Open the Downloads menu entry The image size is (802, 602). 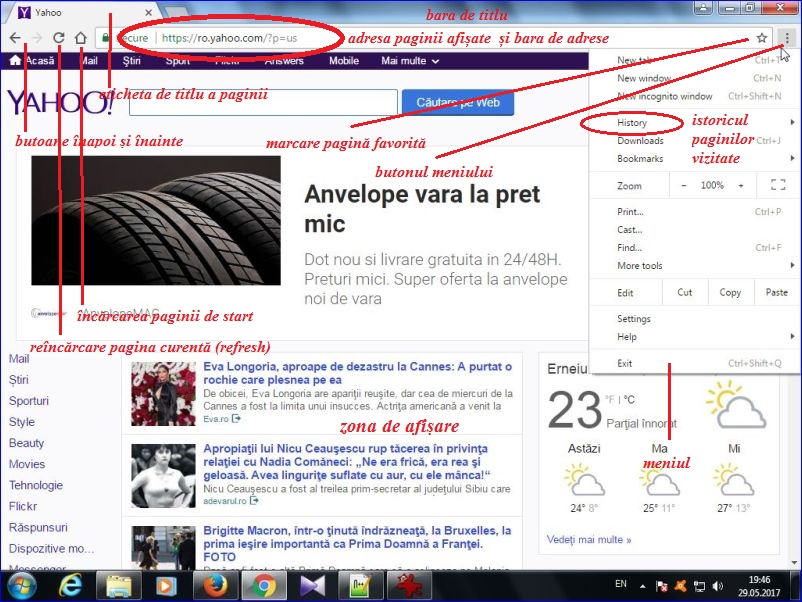point(640,141)
